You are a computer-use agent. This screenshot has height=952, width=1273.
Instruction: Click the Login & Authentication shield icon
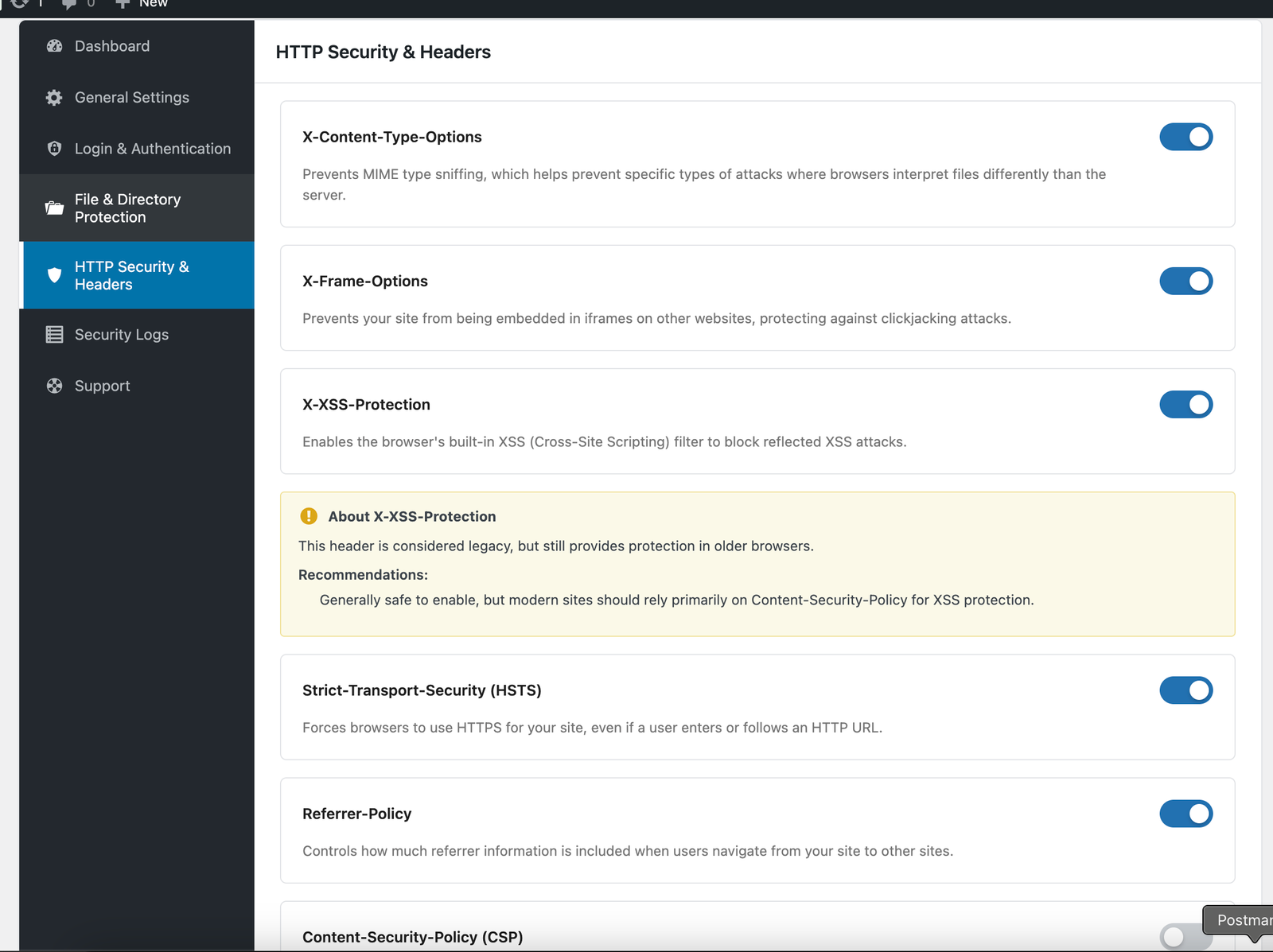[x=54, y=149]
